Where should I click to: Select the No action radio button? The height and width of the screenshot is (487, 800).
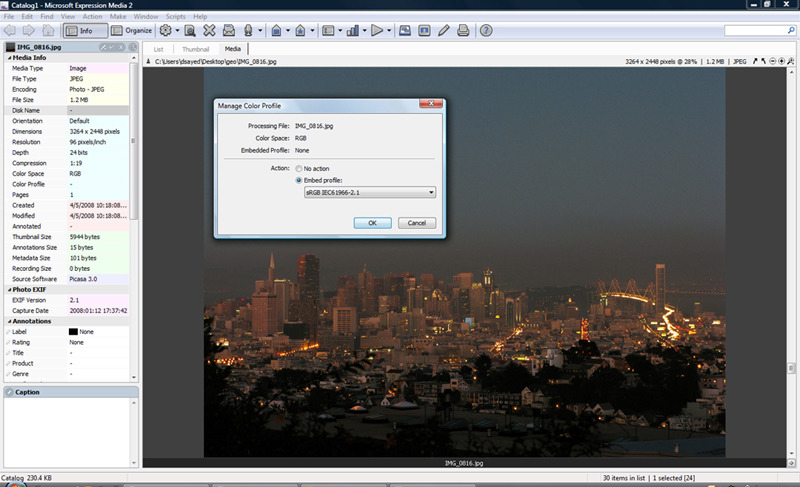tap(299, 168)
